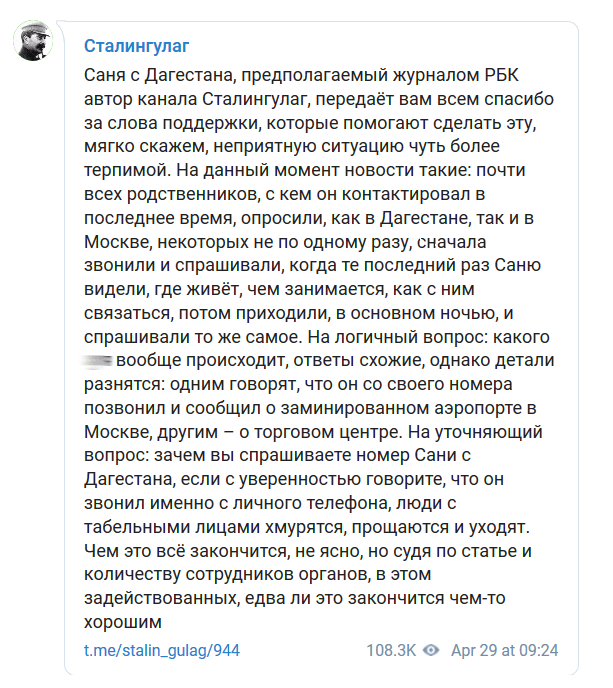This screenshot has width=613, height=688.
Task: Click the Apr 29 at 09:24 timestamp
Action: pyautogui.click(x=505, y=650)
